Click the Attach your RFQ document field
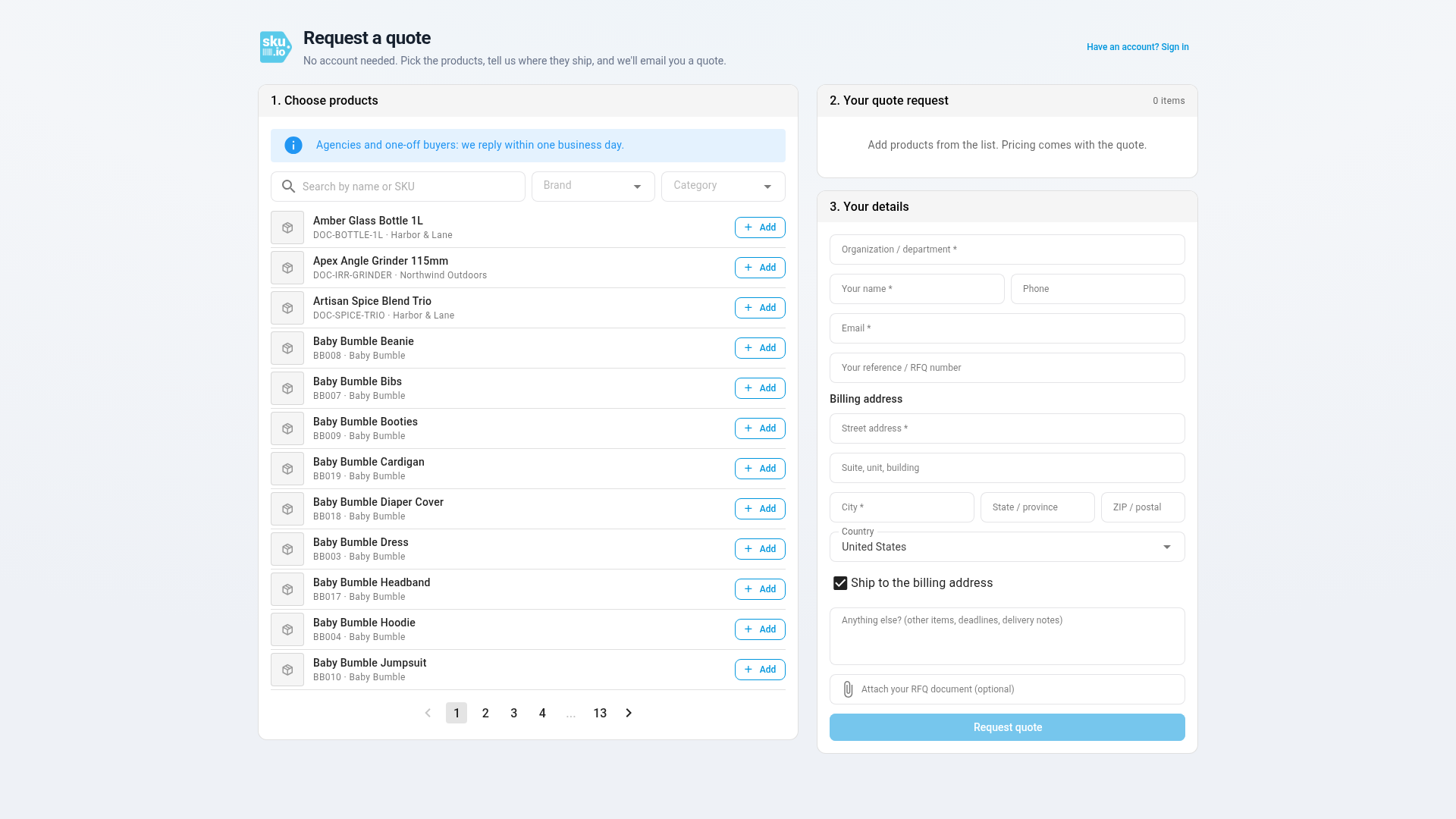 [1007, 689]
